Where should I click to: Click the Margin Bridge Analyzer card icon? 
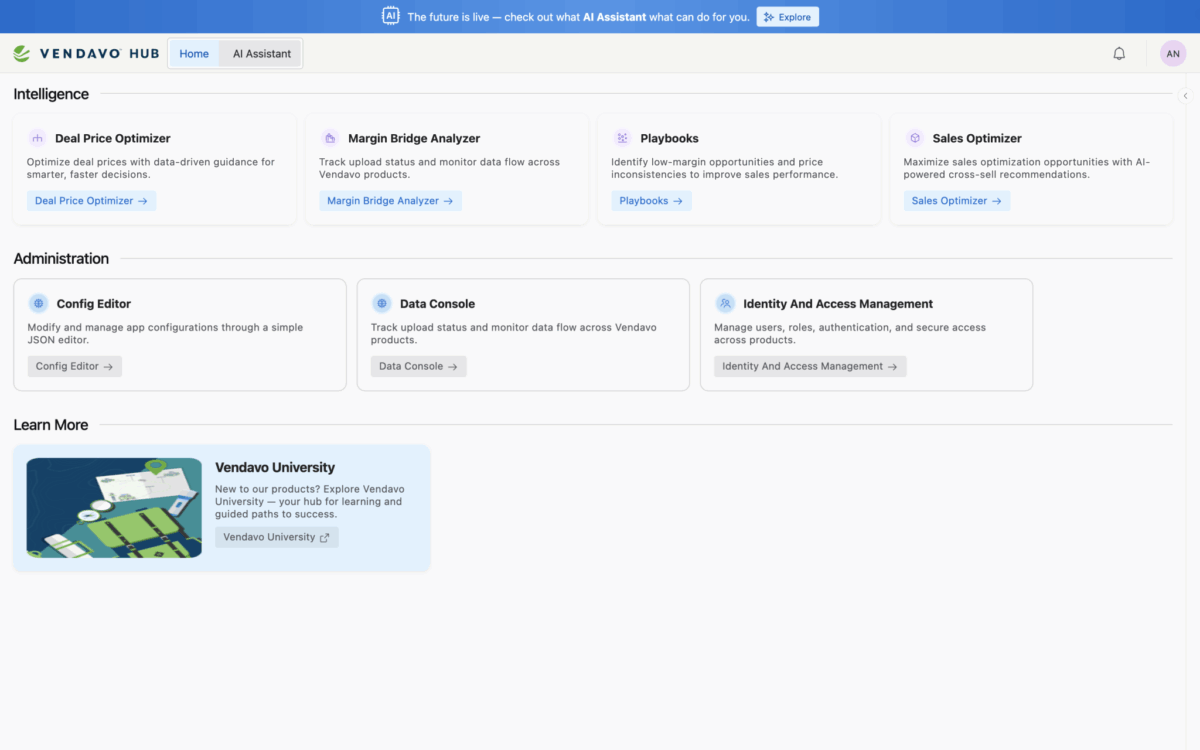click(x=330, y=138)
